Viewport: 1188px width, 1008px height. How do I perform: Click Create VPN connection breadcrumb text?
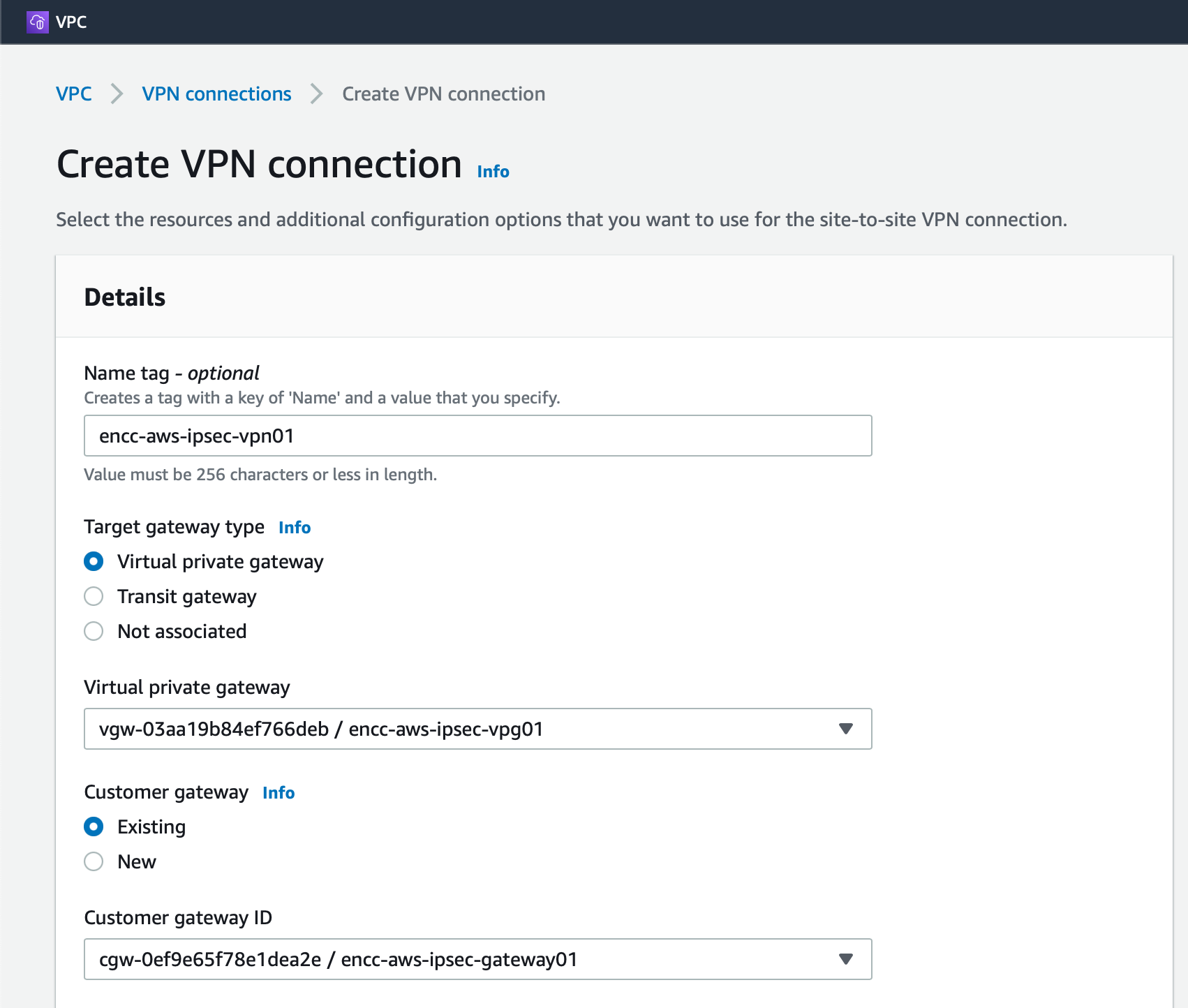pyautogui.click(x=443, y=94)
